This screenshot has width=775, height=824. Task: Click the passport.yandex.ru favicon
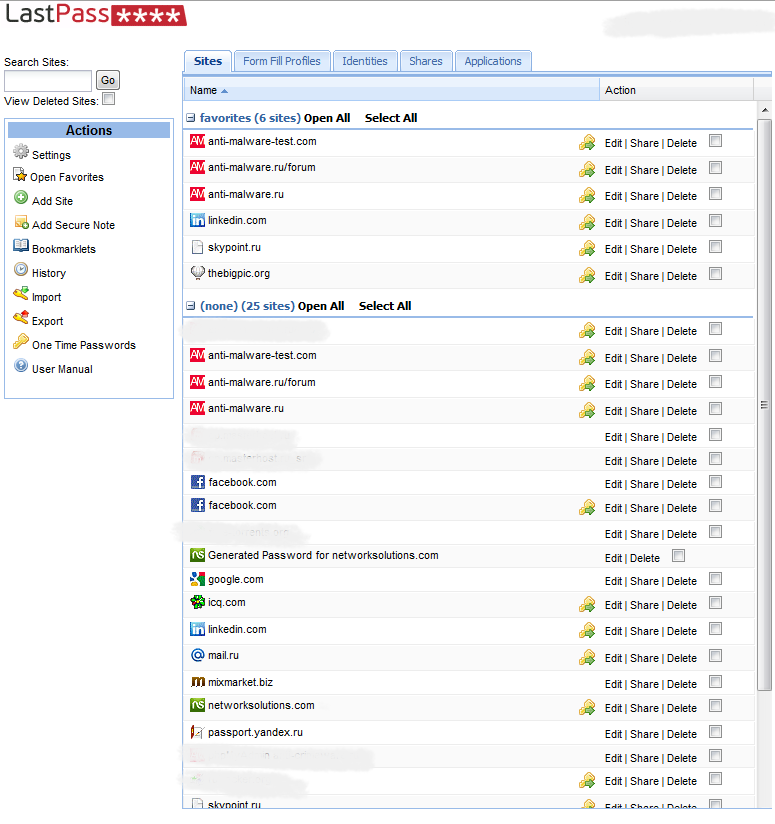[x=198, y=732]
